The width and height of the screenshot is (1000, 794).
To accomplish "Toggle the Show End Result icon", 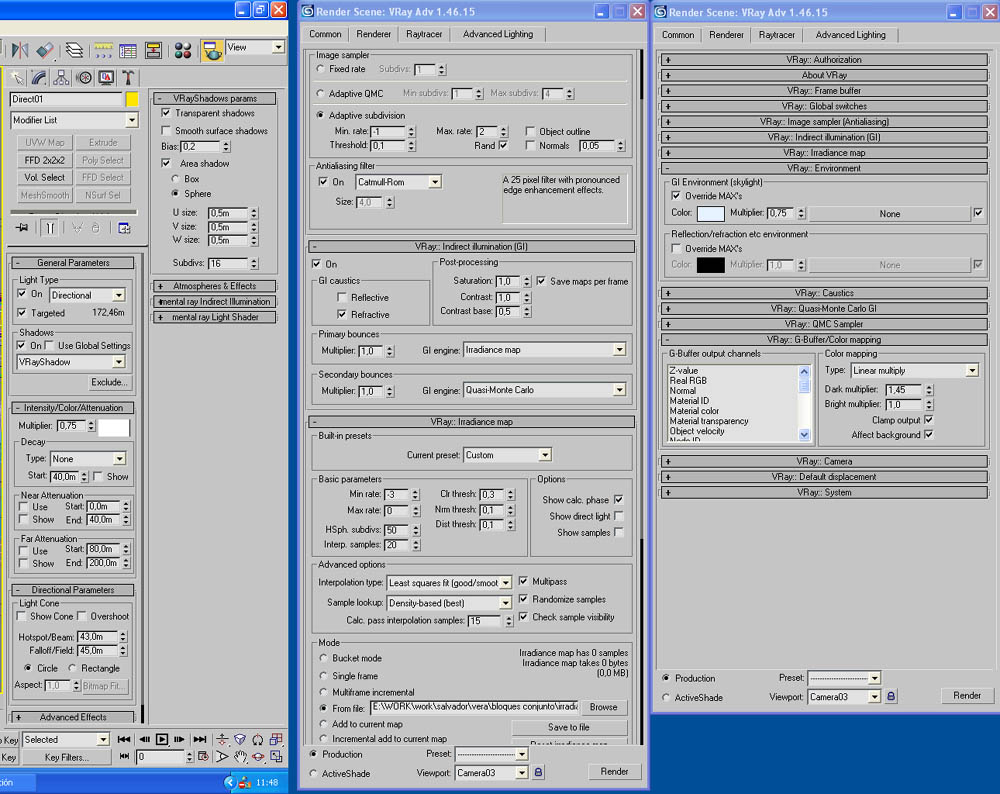I will (50, 228).
